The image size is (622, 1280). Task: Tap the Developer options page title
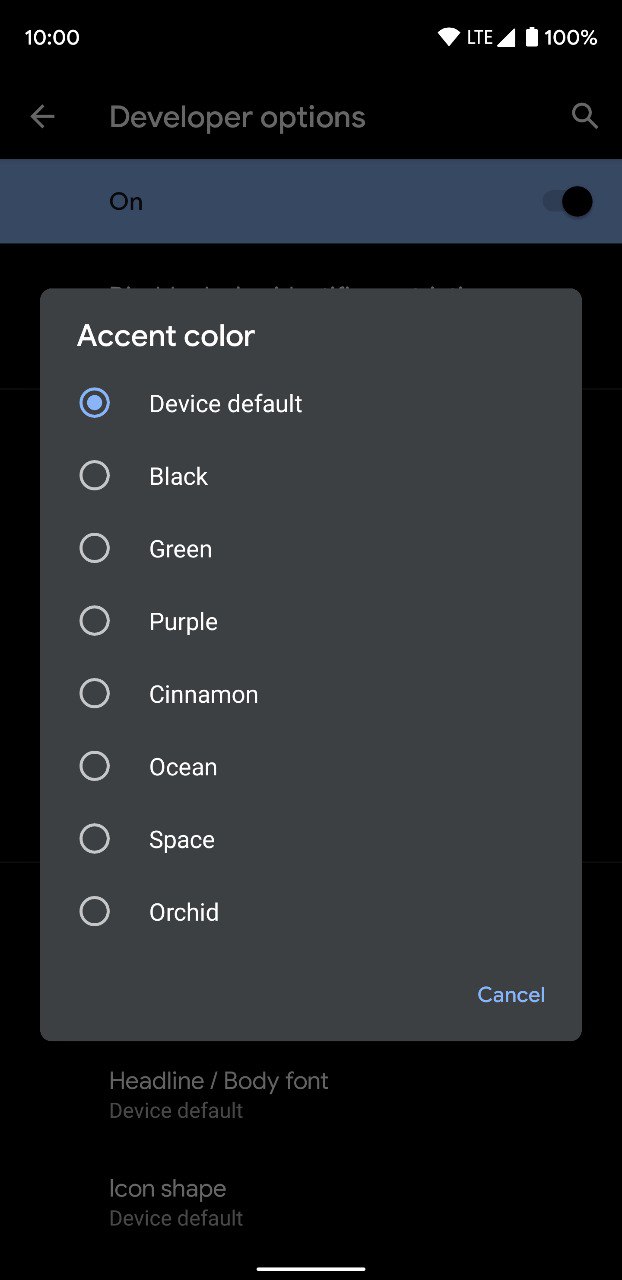click(x=237, y=117)
